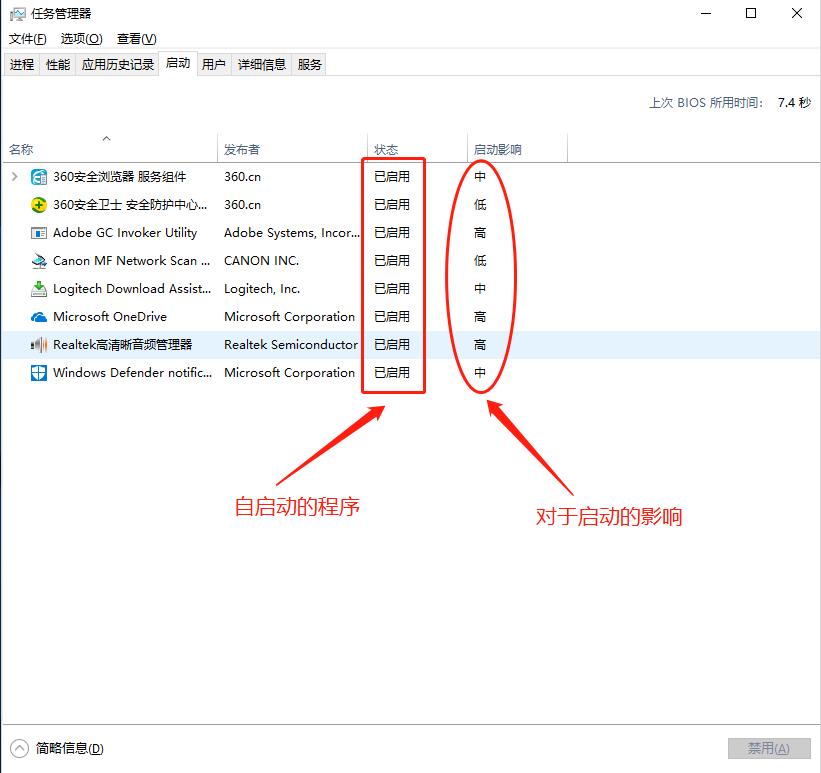This screenshot has height=773, width=821.
Task: Switch to the 性能 tab
Action: [58, 64]
